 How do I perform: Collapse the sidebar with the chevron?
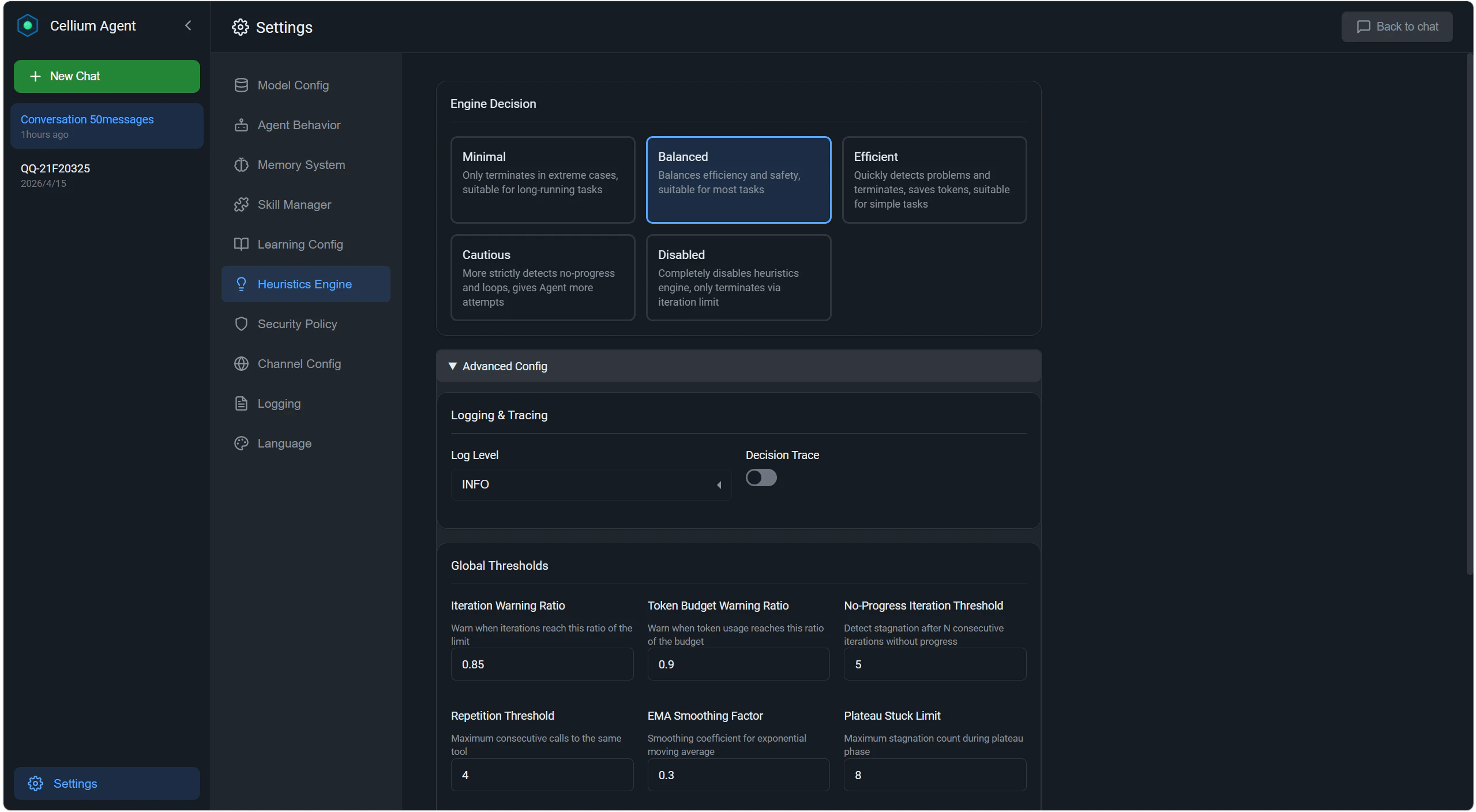coord(188,26)
